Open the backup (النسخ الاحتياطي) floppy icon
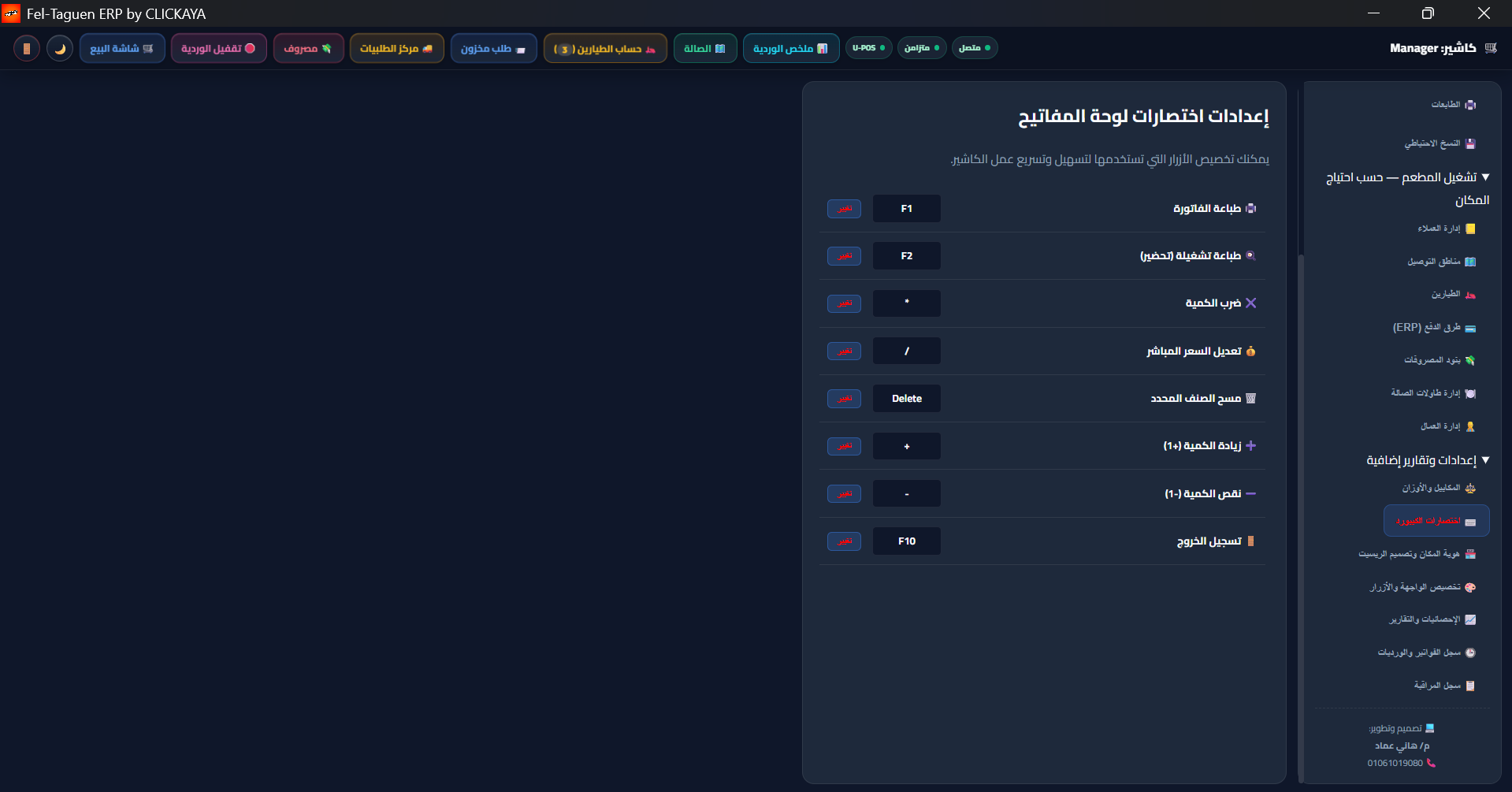 click(x=1470, y=143)
